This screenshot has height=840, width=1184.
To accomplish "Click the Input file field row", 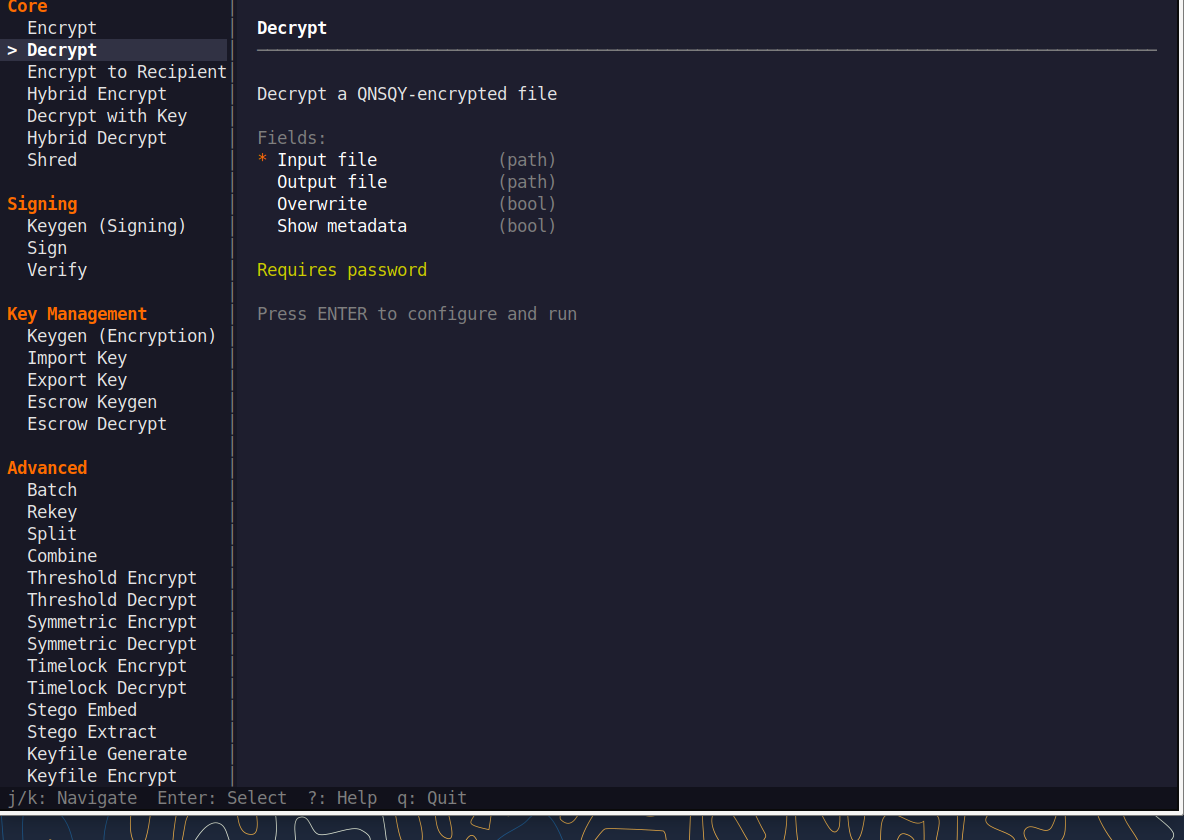I will [x=406, y=159].
